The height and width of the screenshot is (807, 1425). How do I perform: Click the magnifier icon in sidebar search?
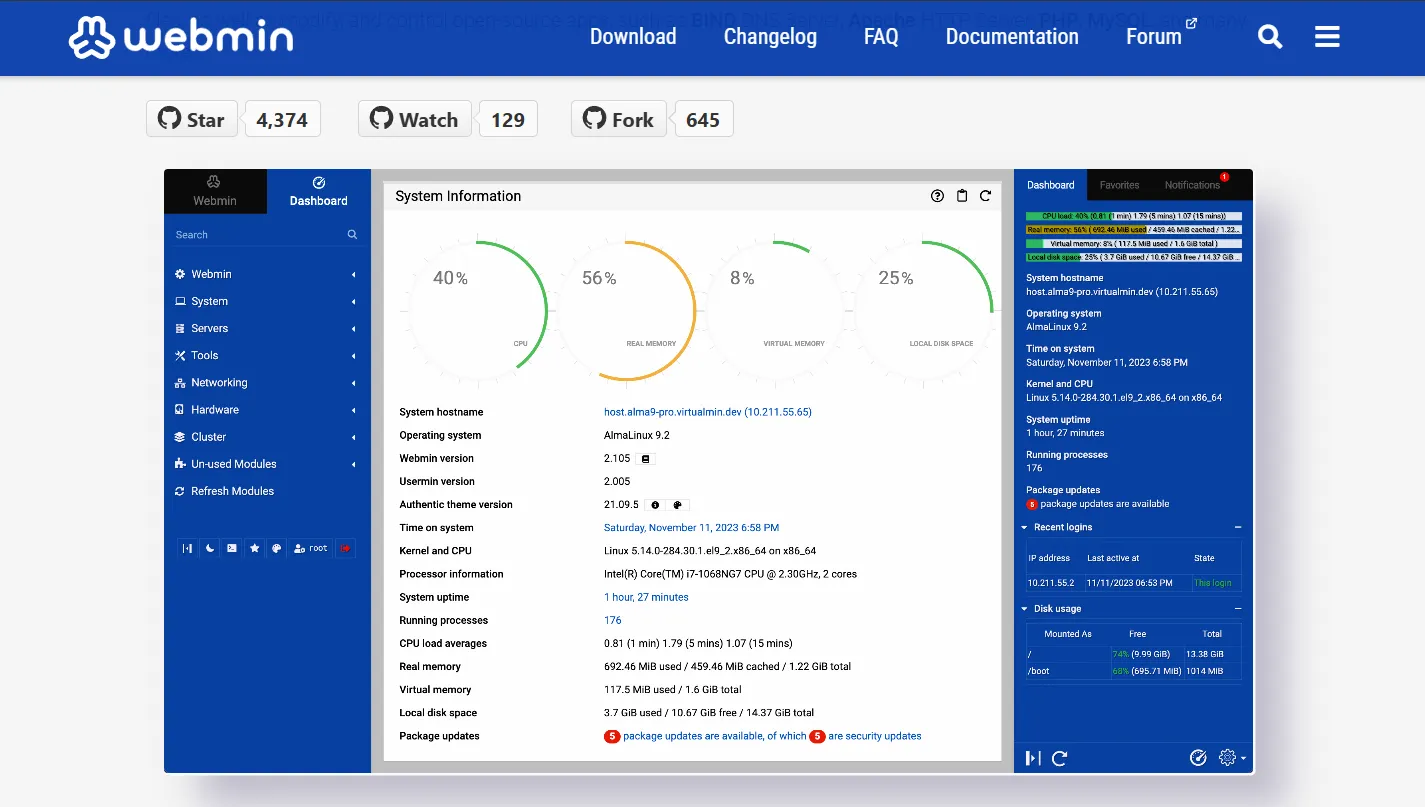coord(352,234)
